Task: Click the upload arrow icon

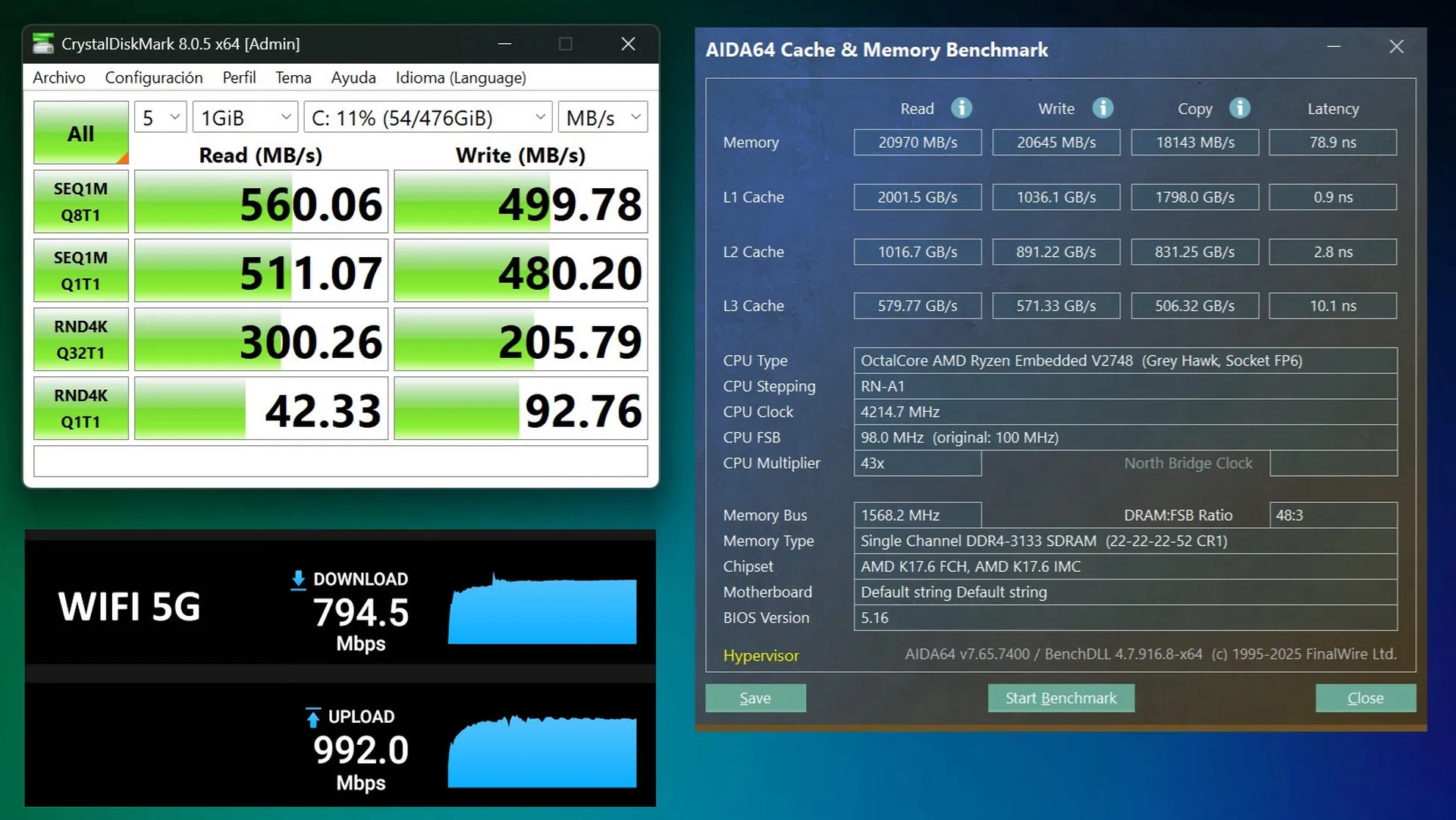Action: pos(312,718)
